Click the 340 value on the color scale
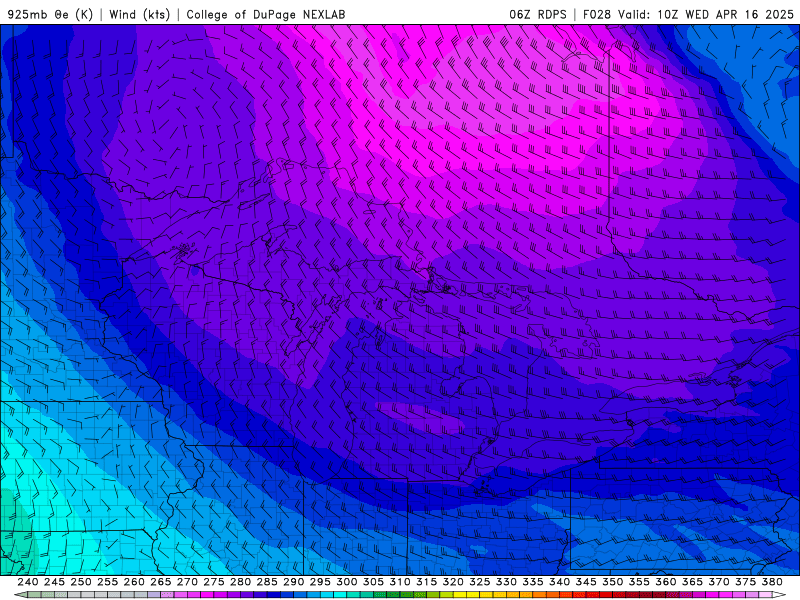Viewport: 800px width, 600px height. point(559,582)
